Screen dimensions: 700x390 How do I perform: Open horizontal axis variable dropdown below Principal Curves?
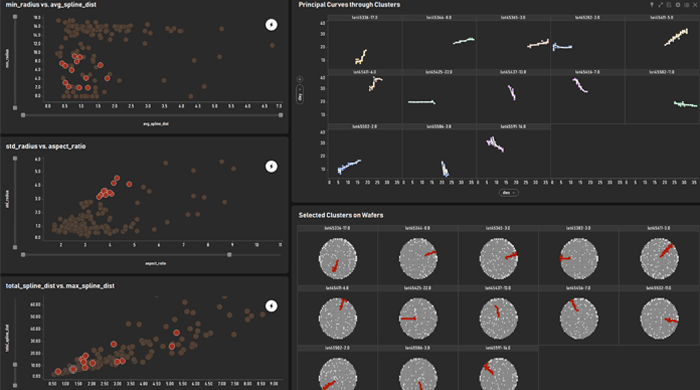(508, 193)
